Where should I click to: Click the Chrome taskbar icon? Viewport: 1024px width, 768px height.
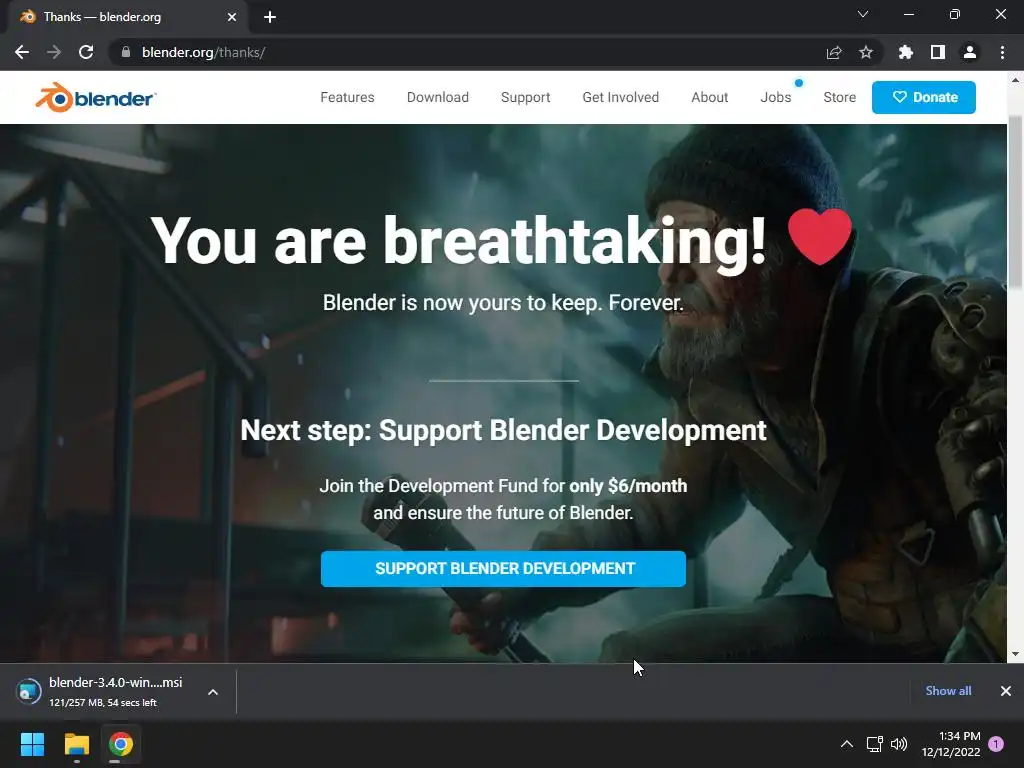click(x=121, y=744)
